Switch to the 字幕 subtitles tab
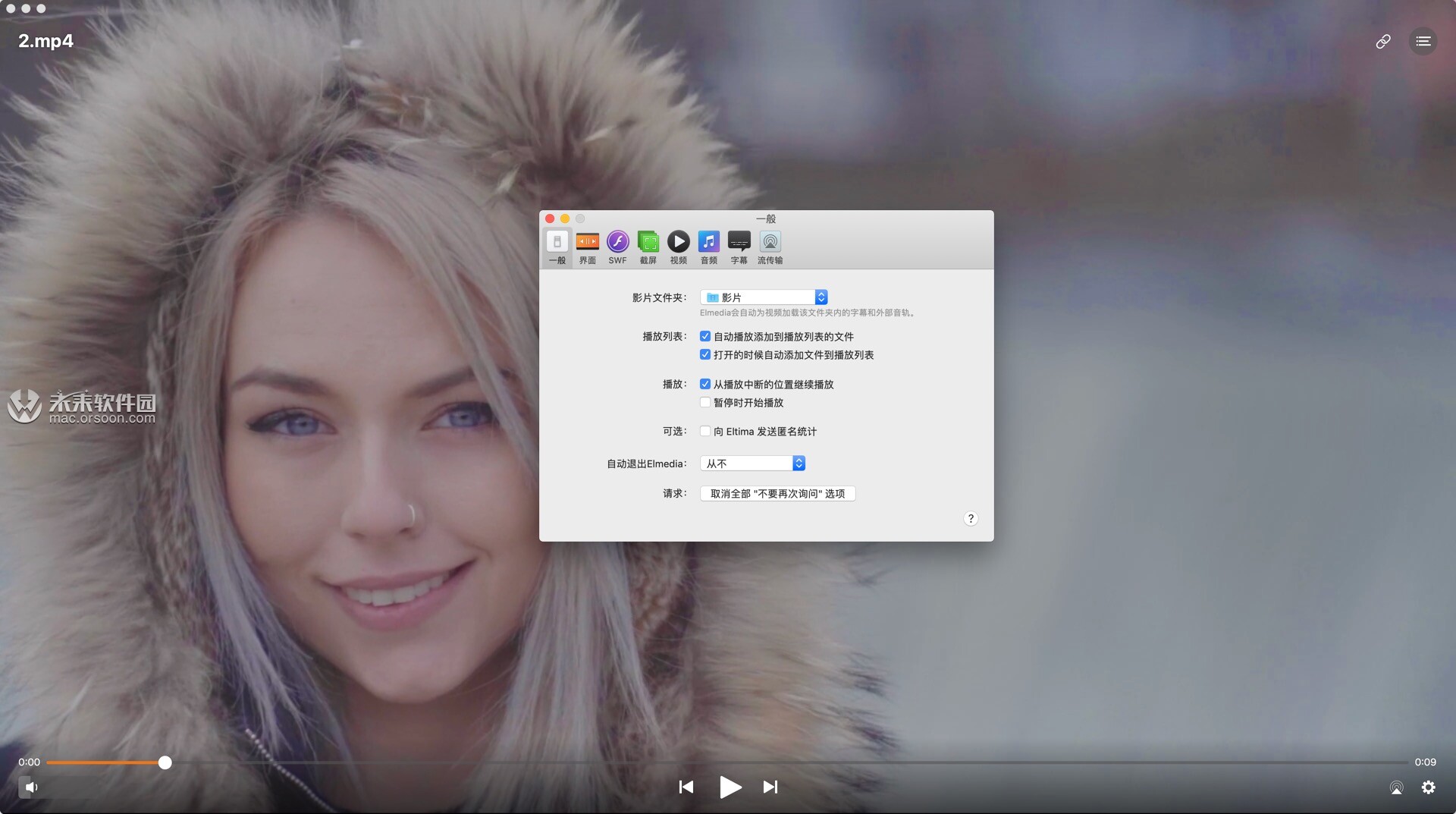 (x=739, y=247)
